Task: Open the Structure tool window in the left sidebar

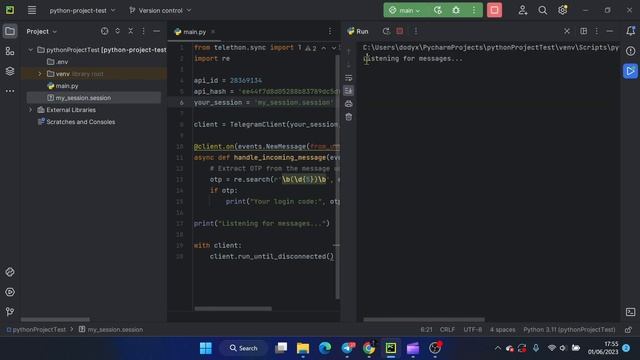Action: 10,51
